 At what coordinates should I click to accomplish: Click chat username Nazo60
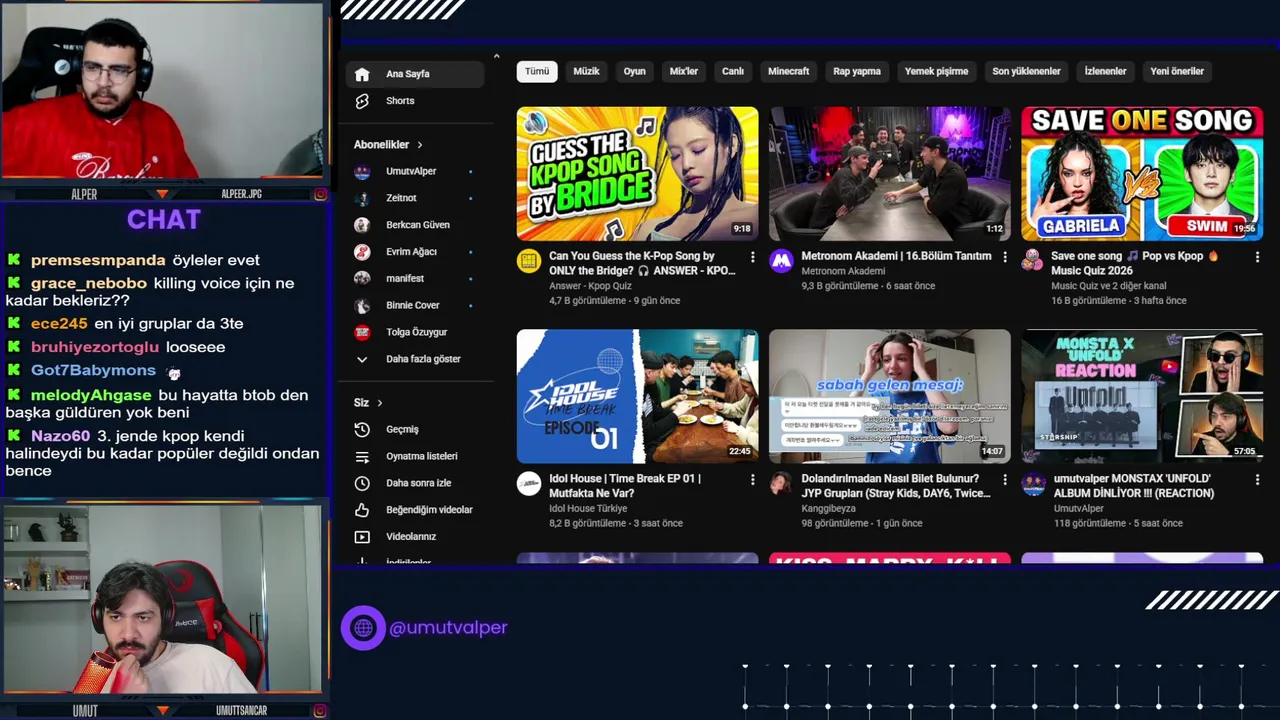[60, 436]
